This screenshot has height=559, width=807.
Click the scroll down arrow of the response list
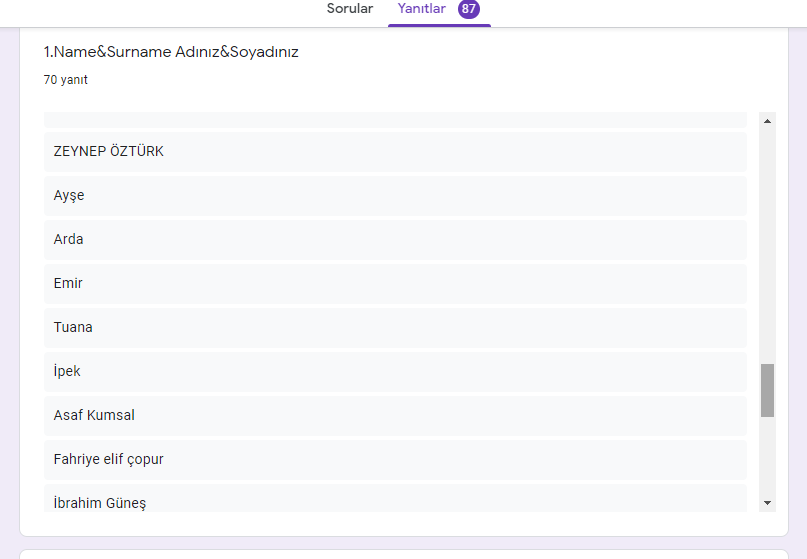pos(767,502)
